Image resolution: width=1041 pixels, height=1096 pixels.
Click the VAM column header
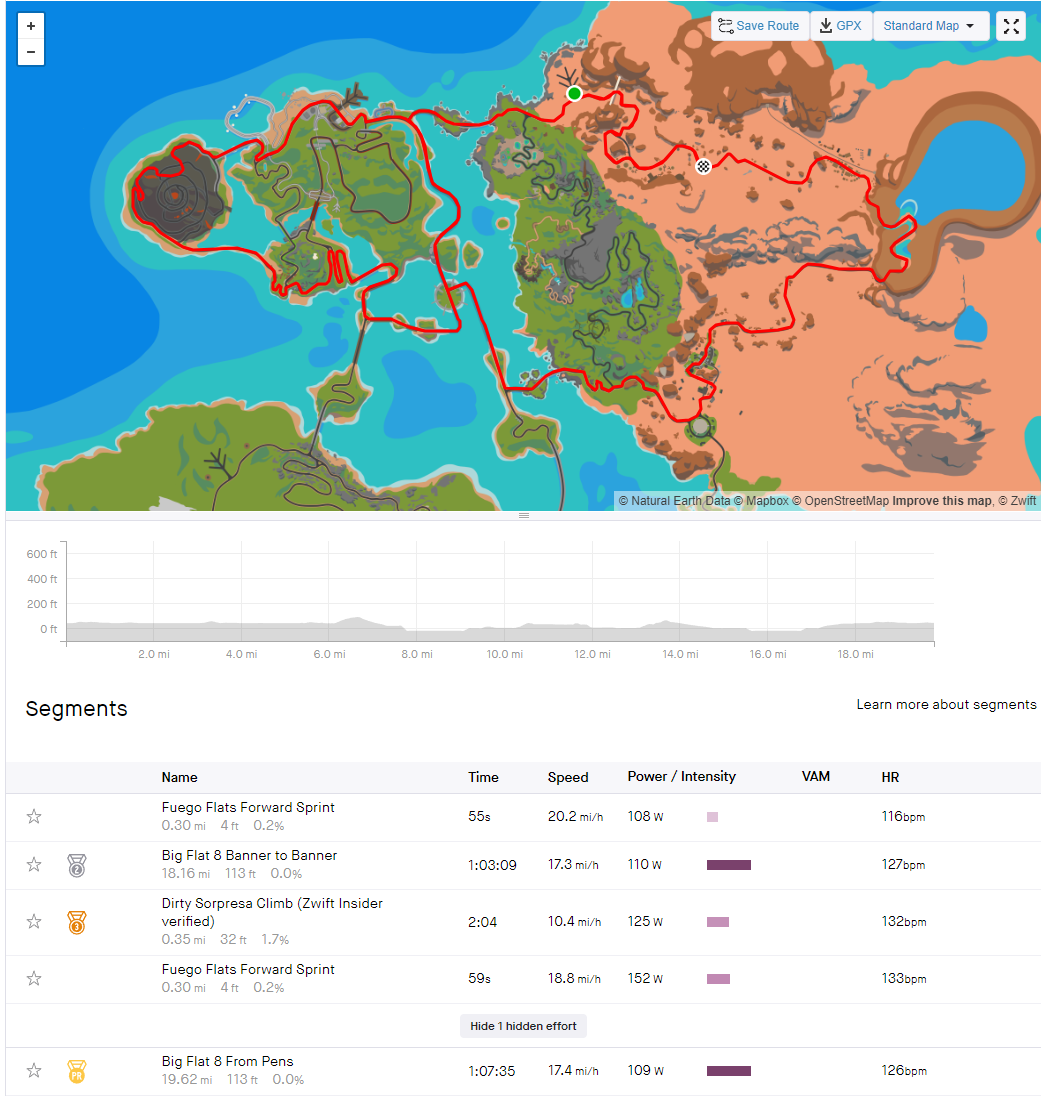tap(815, 777)
